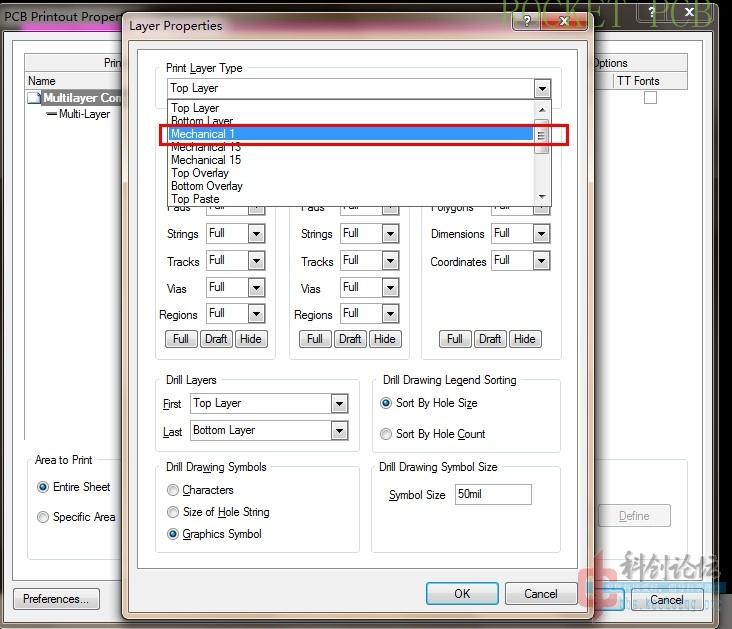Choose Characters drill drawing symbol
The height and width of the screenshot is (629, 732).
(173, 490)
